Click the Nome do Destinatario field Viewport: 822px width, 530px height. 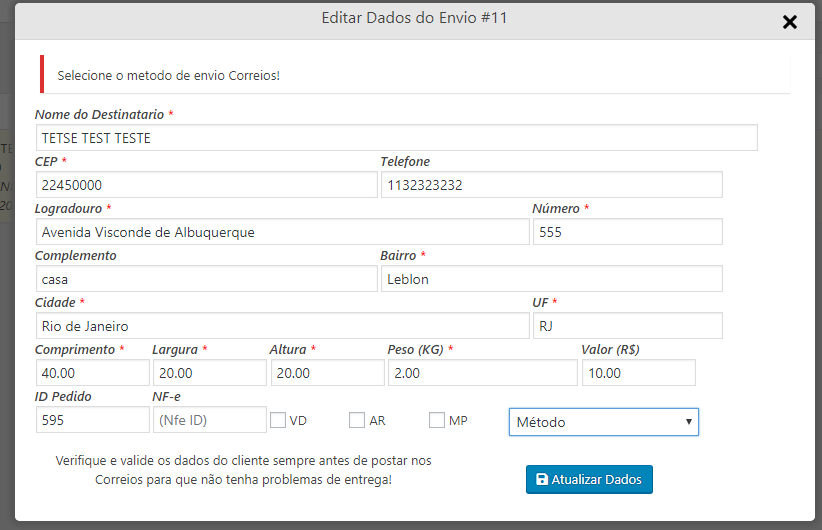point(396,138)
